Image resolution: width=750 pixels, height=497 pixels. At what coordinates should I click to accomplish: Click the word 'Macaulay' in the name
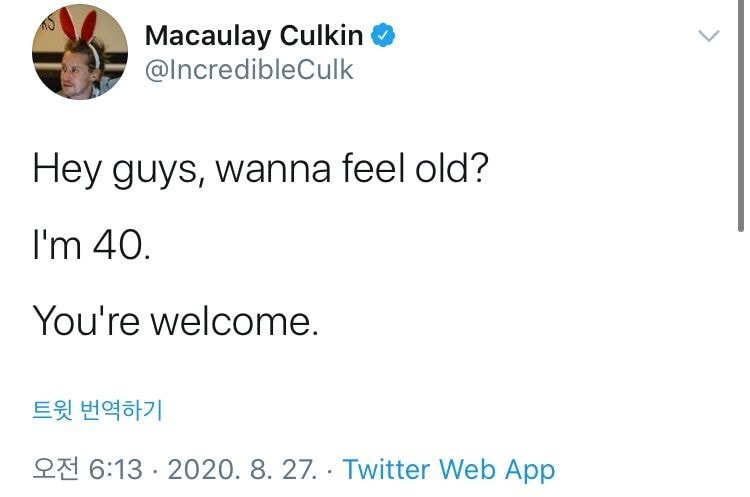[205, 36]
